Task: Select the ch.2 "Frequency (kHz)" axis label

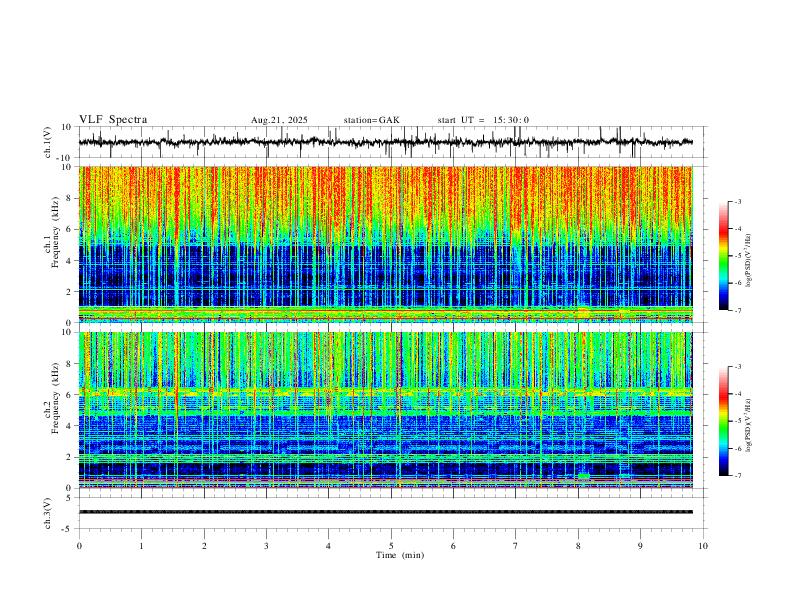Action: click(x=55, y=398)
